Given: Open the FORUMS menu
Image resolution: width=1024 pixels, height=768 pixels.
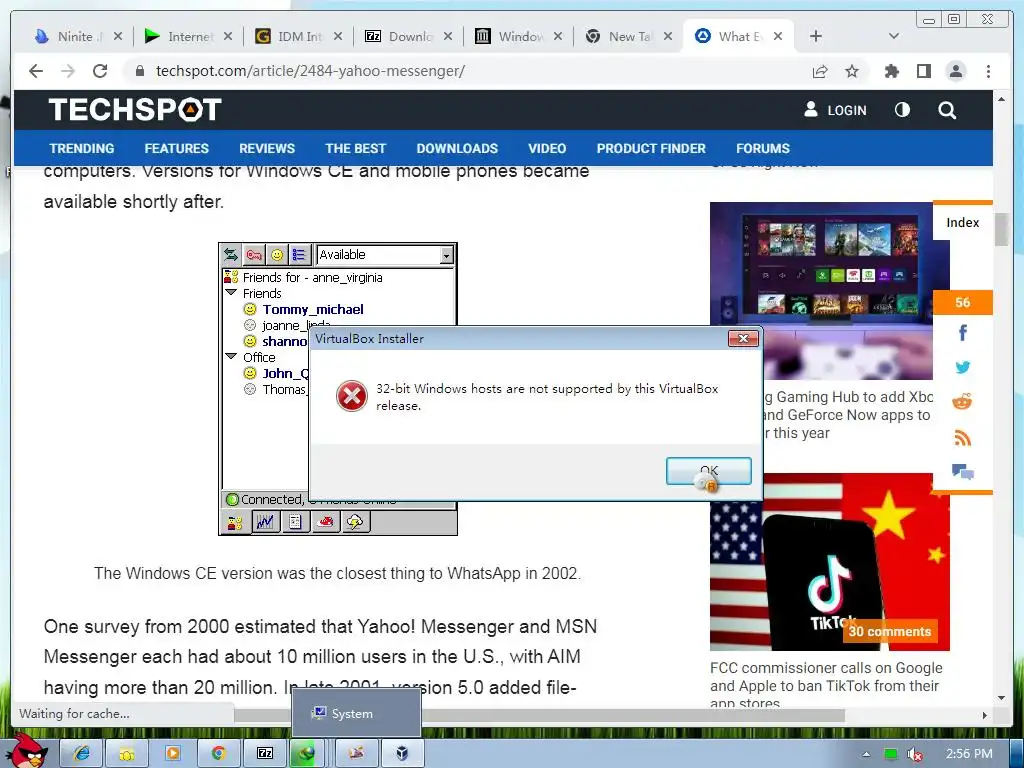Looking at the screenshot, I should click(x=763, y=148).
